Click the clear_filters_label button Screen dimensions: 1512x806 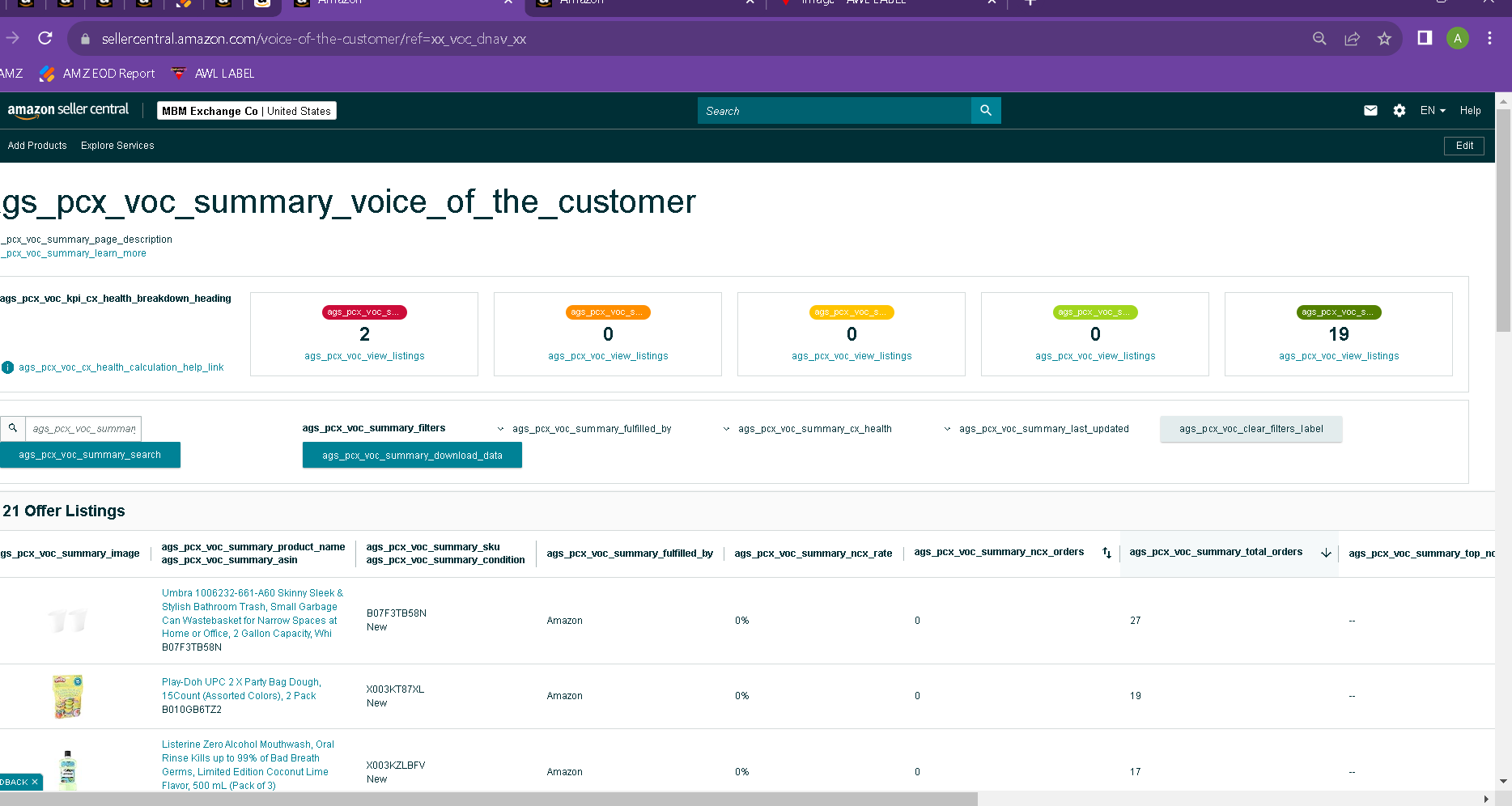point(1251,429)
